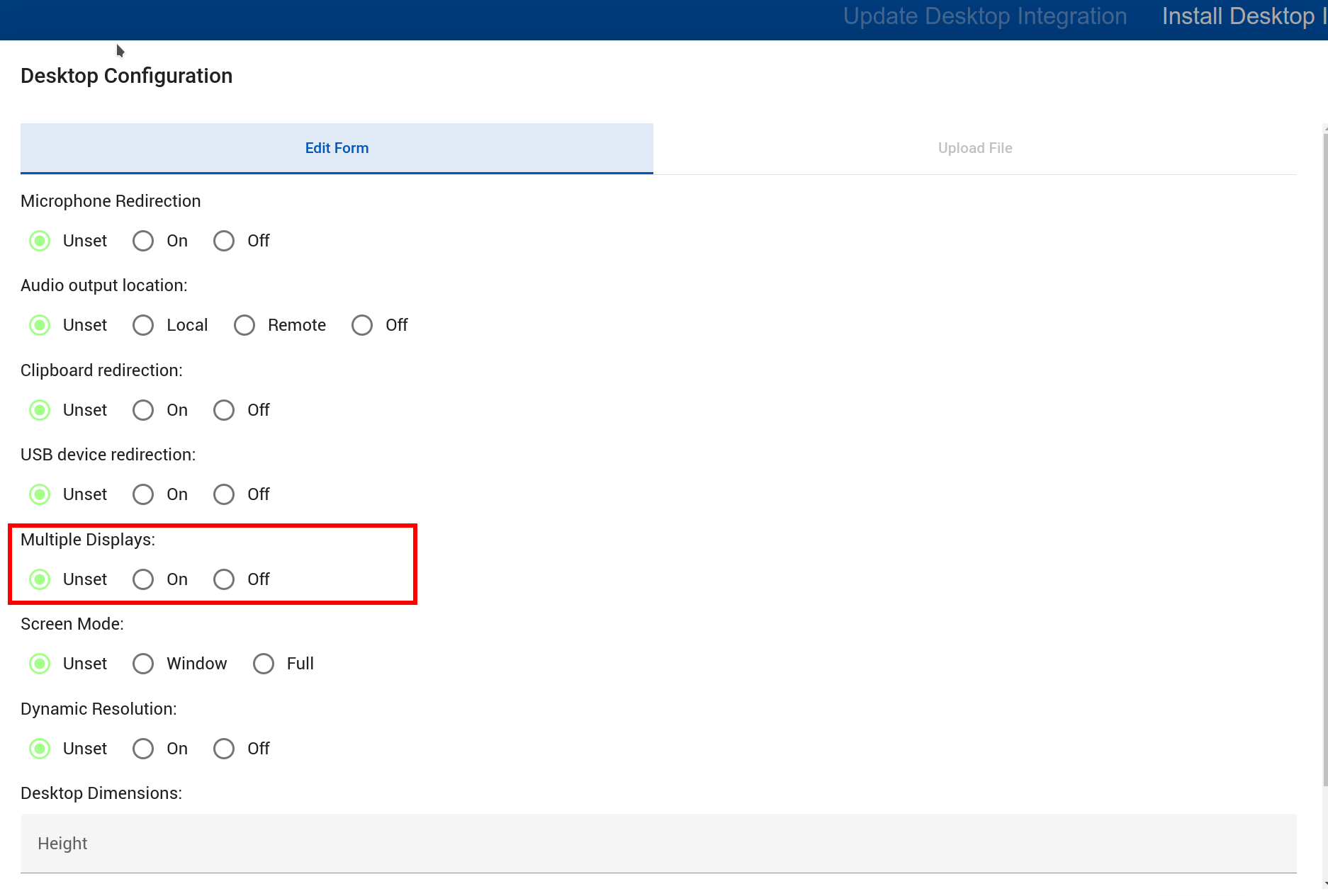Select the Edit Form tab

coord(337,148)
